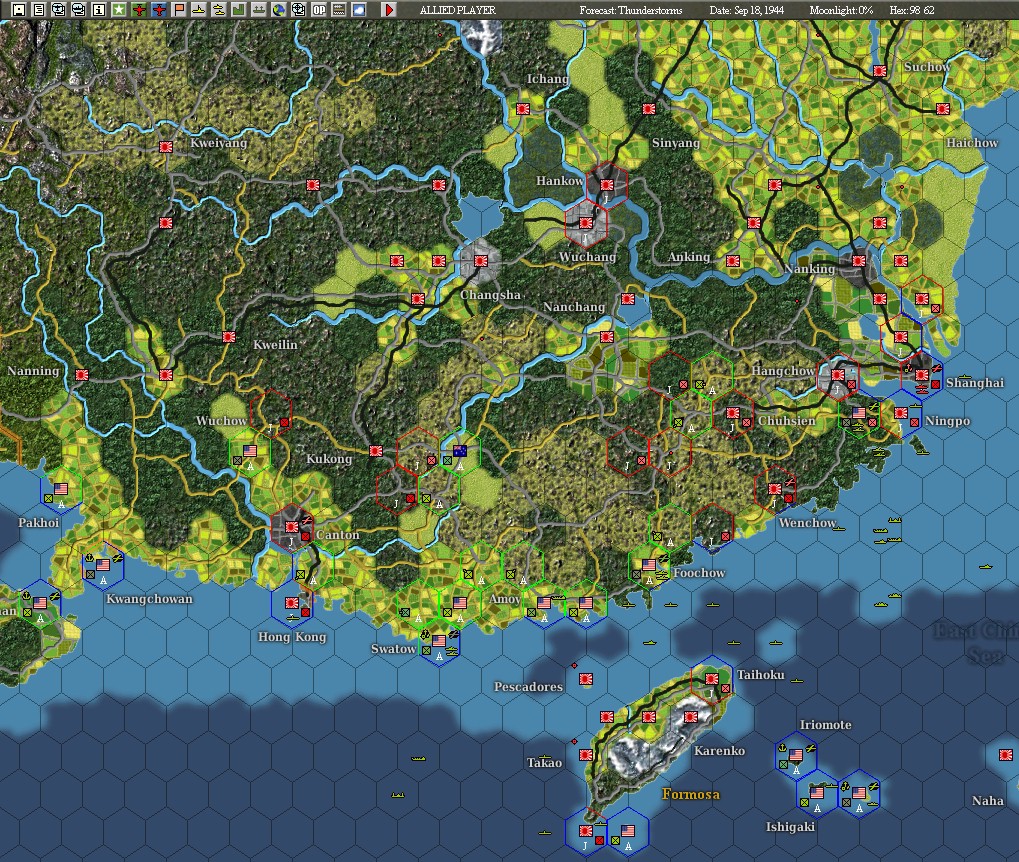Screen dimensions: 1019x862
Task: Click the white star on green icon
Action: 119,10
